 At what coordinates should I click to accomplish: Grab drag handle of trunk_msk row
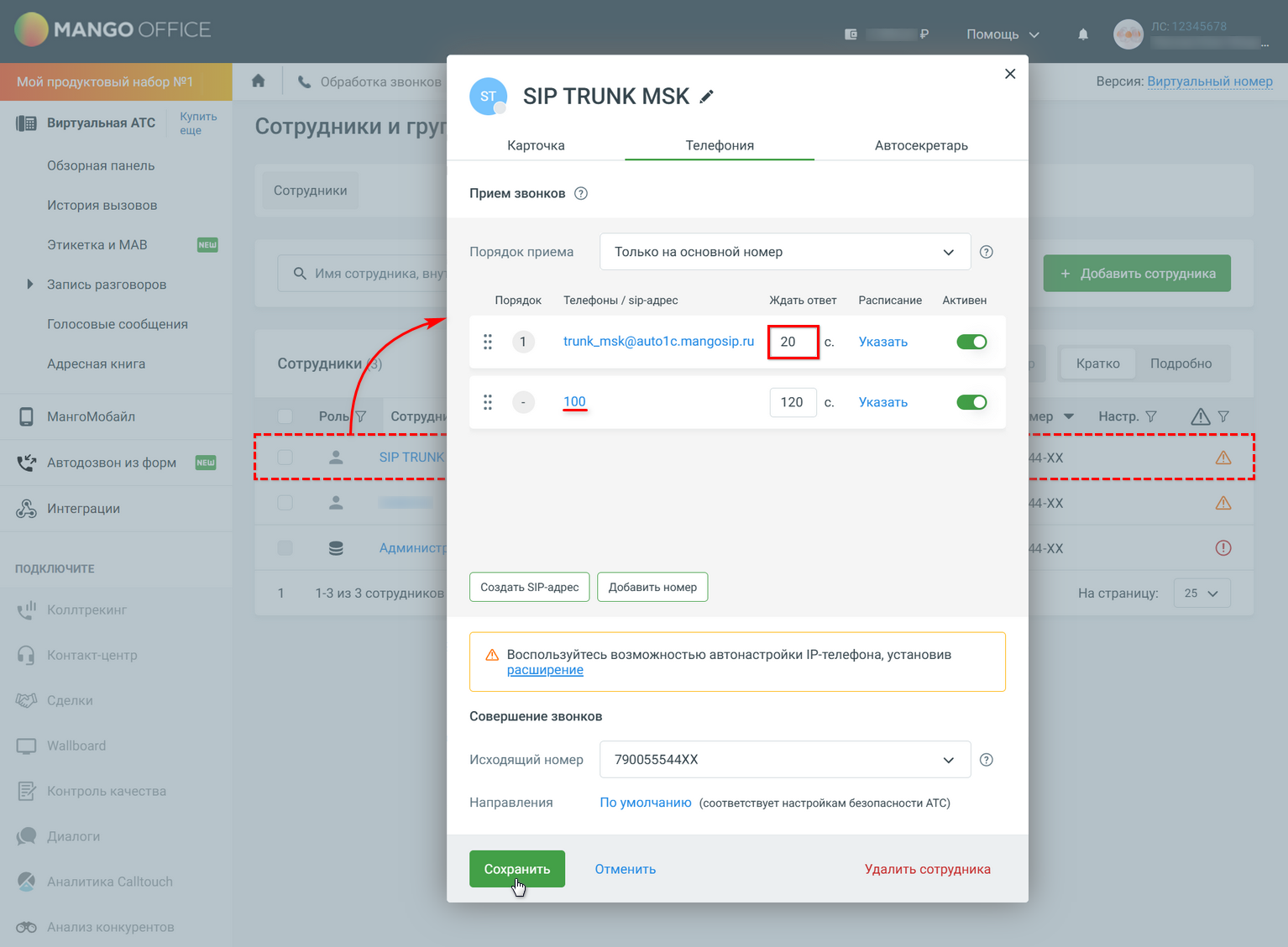coord(488,342)
